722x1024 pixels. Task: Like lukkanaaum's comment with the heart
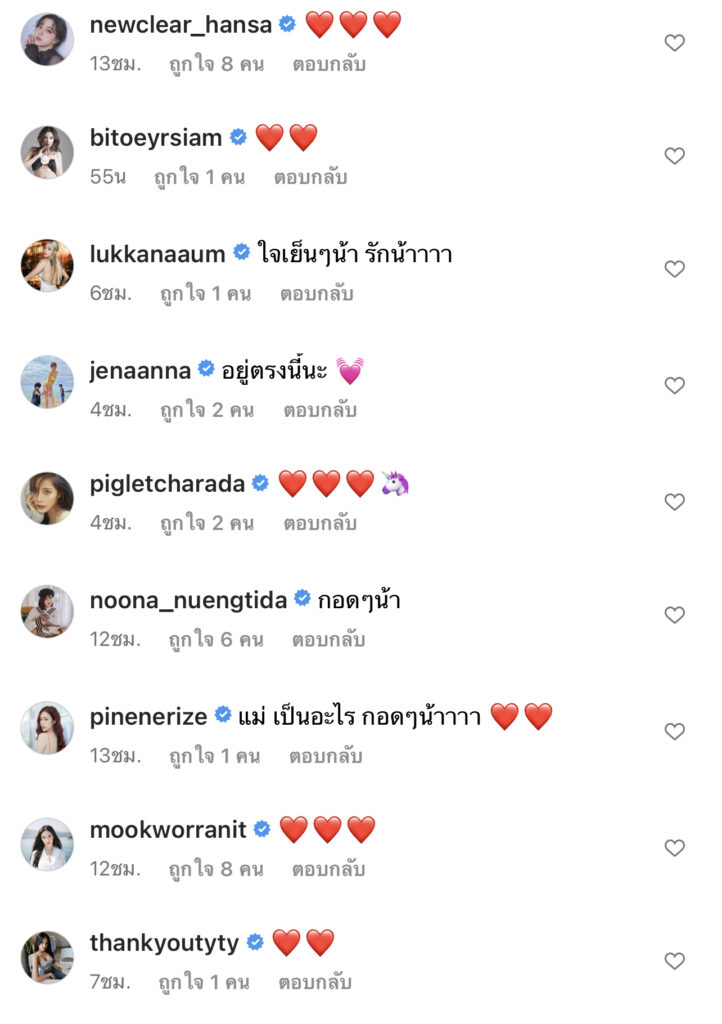tap(675, 269)
